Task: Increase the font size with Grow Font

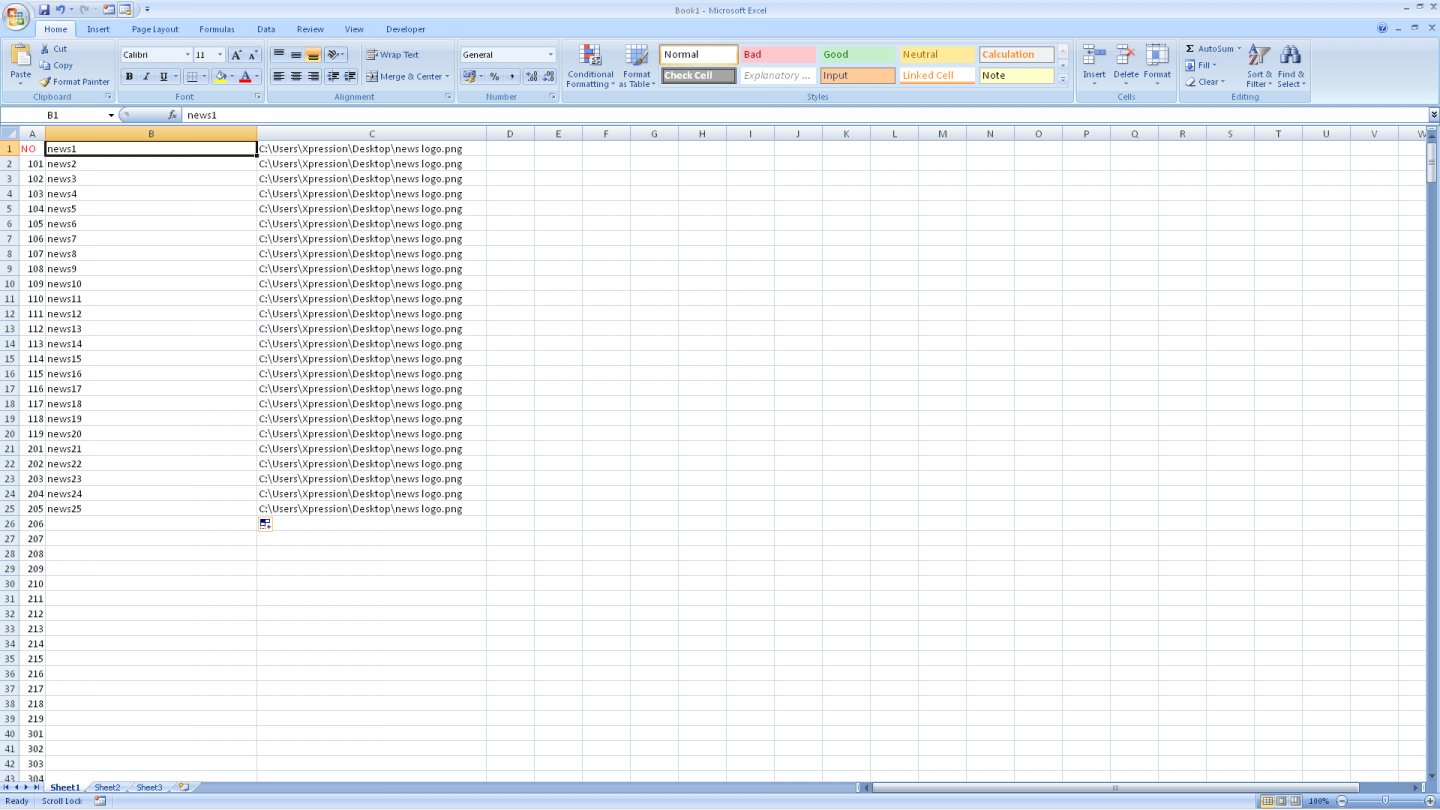Action: (237, 55)
